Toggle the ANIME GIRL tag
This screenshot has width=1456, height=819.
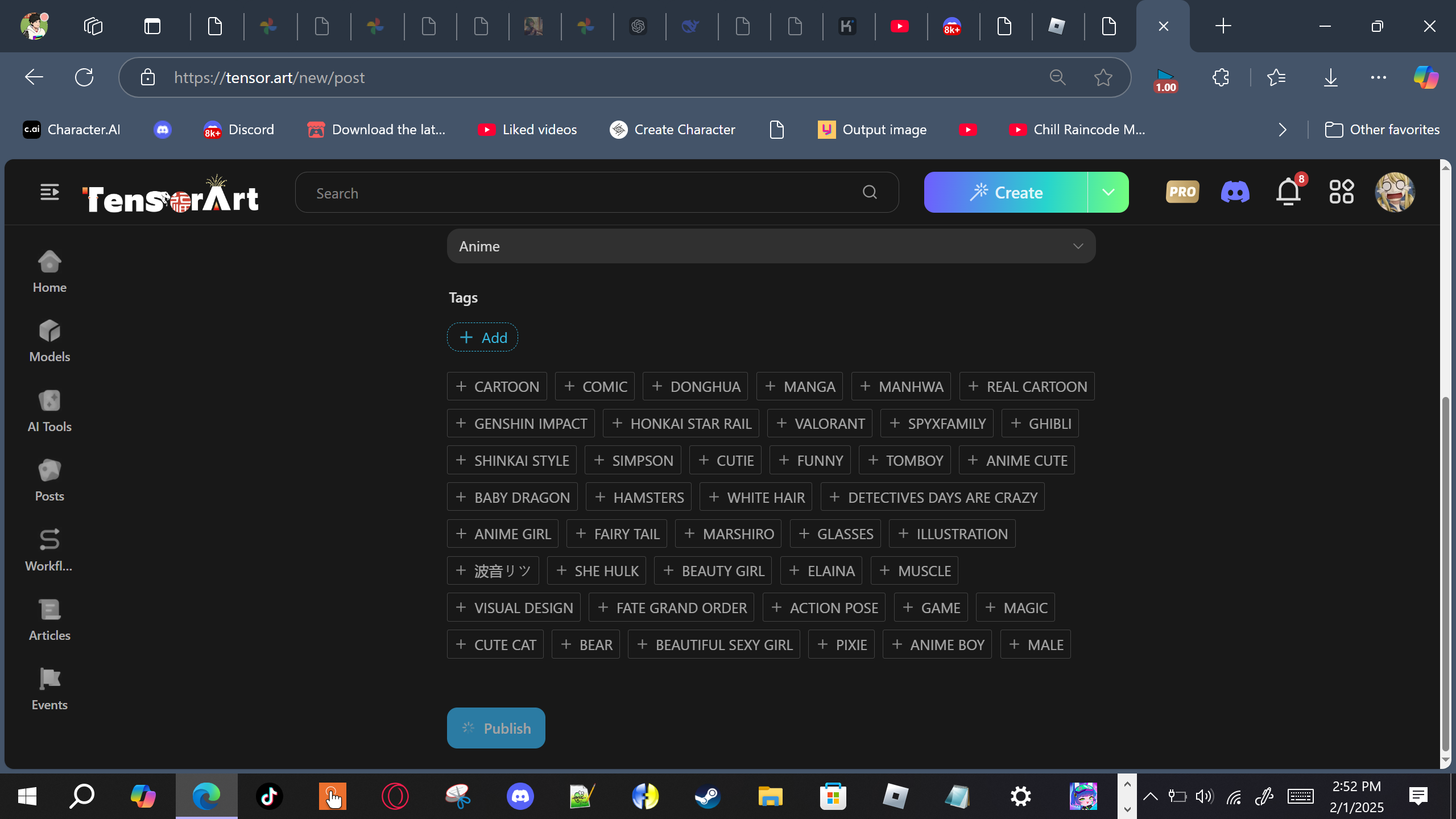503,534
